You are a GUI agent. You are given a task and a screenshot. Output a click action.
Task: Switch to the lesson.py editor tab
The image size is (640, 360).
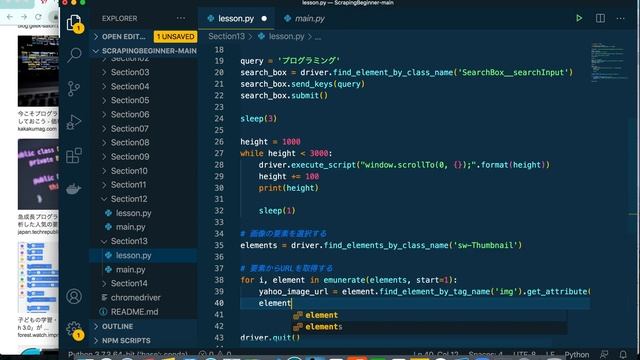(x=236, y=18)
